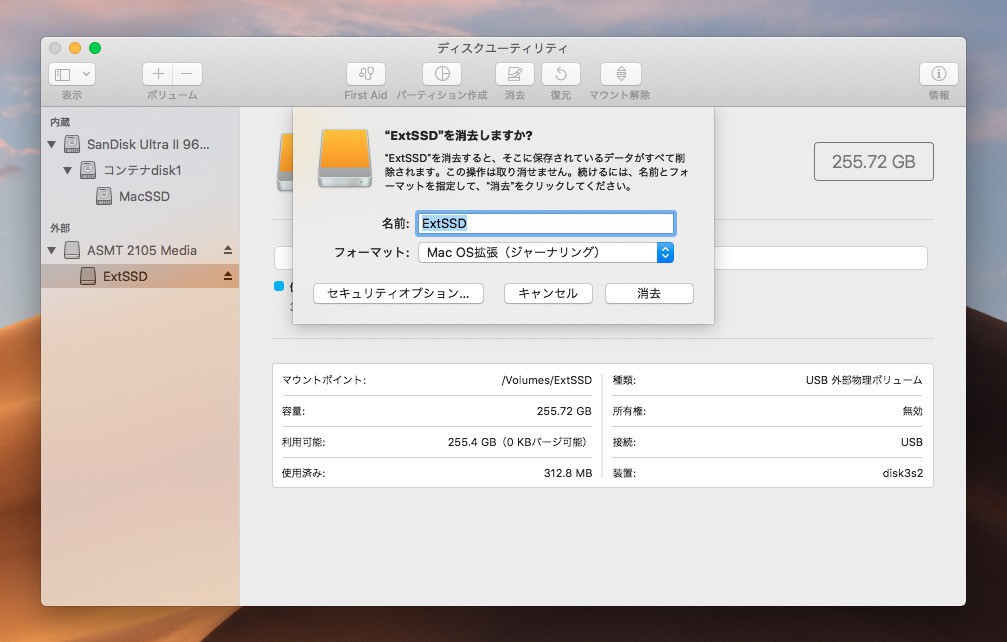1007x642 pixels.
Task: Open the format (フォーマット) dropdown
Action: point(545,252)
